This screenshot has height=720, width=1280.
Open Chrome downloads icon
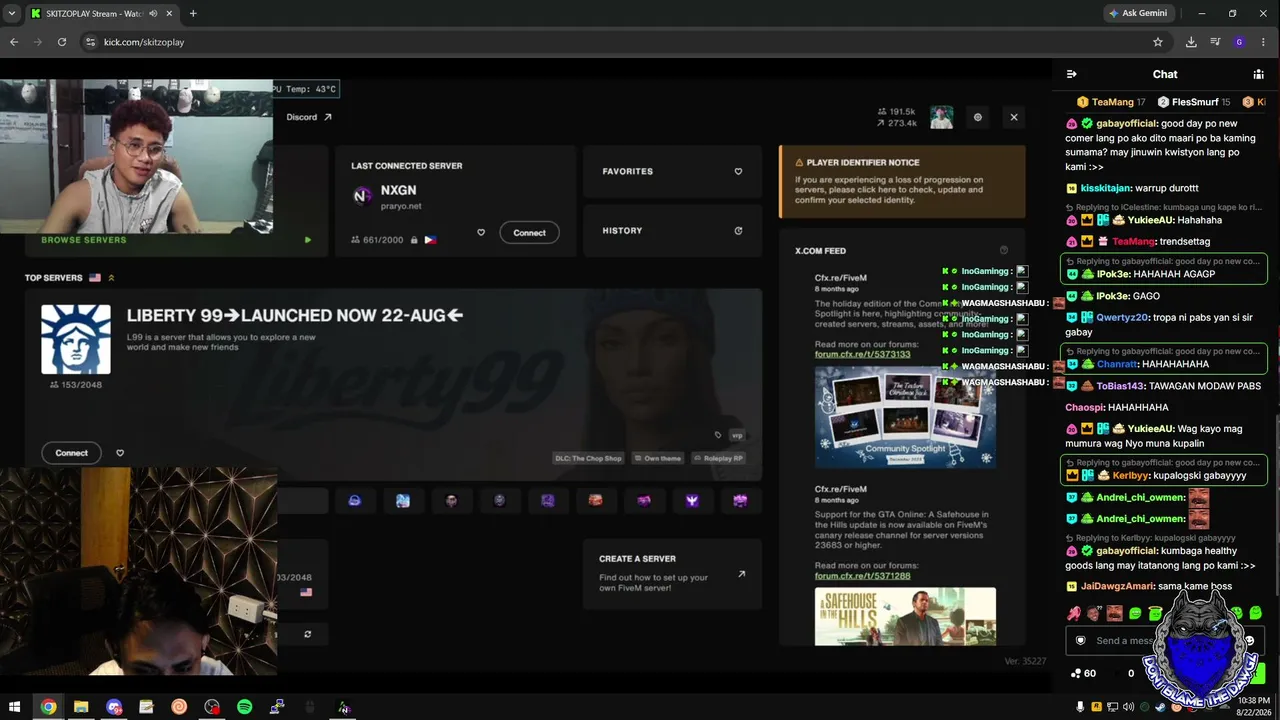[1191, 42]
